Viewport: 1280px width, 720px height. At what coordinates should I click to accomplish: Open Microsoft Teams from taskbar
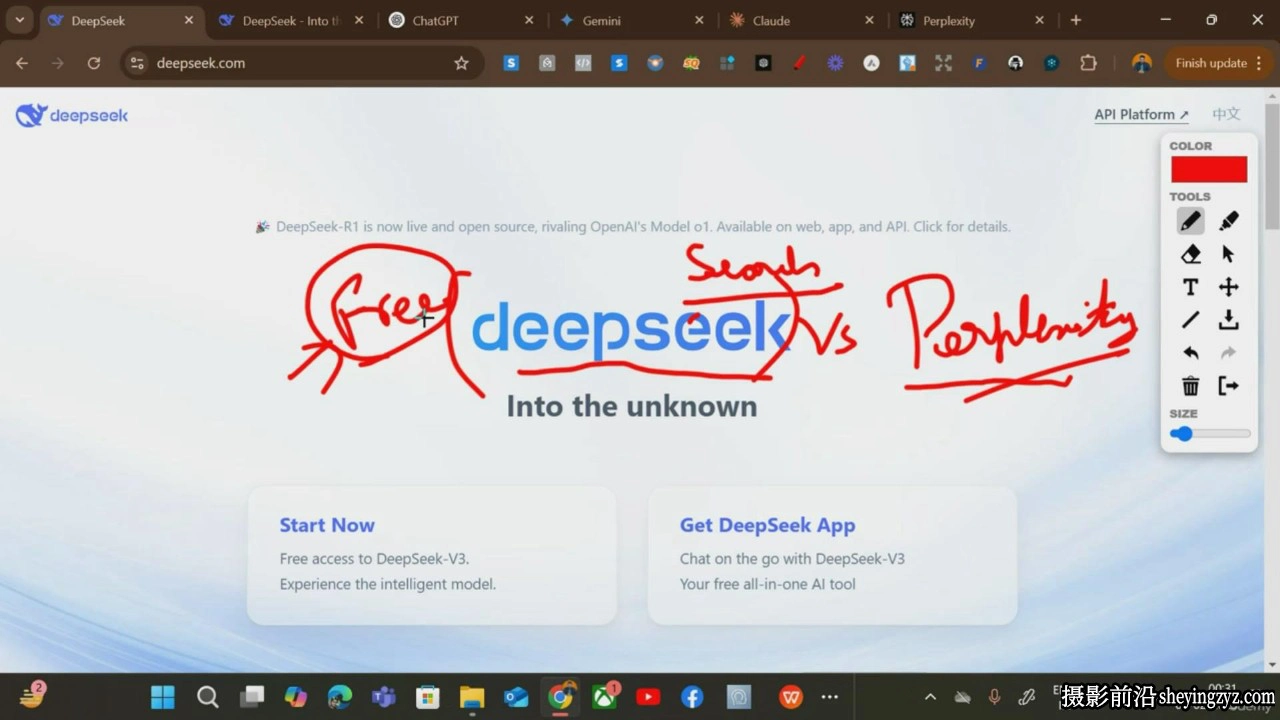click(x=384, y=697)
